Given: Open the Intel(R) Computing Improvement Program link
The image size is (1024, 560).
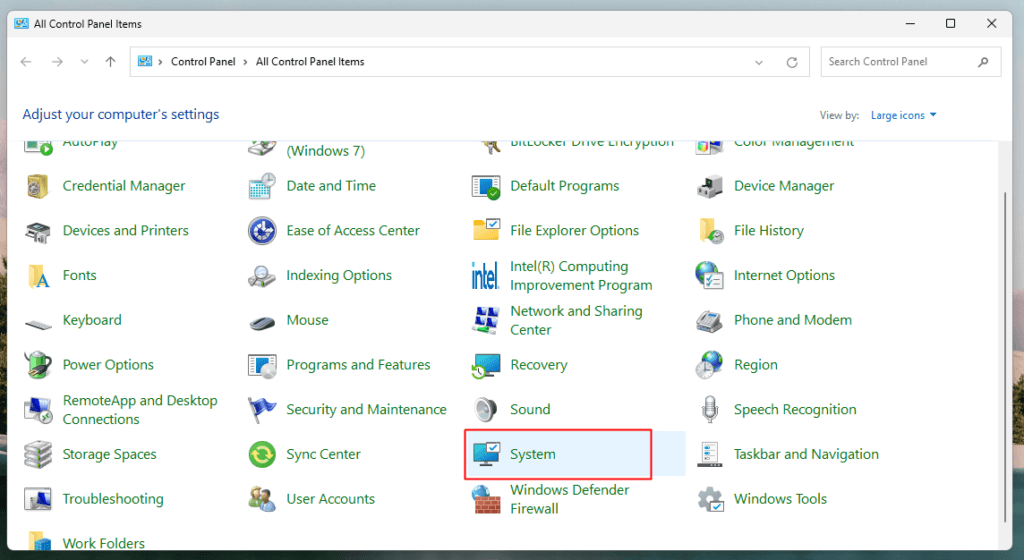Looking at the screenshot, I should point(581,276).
